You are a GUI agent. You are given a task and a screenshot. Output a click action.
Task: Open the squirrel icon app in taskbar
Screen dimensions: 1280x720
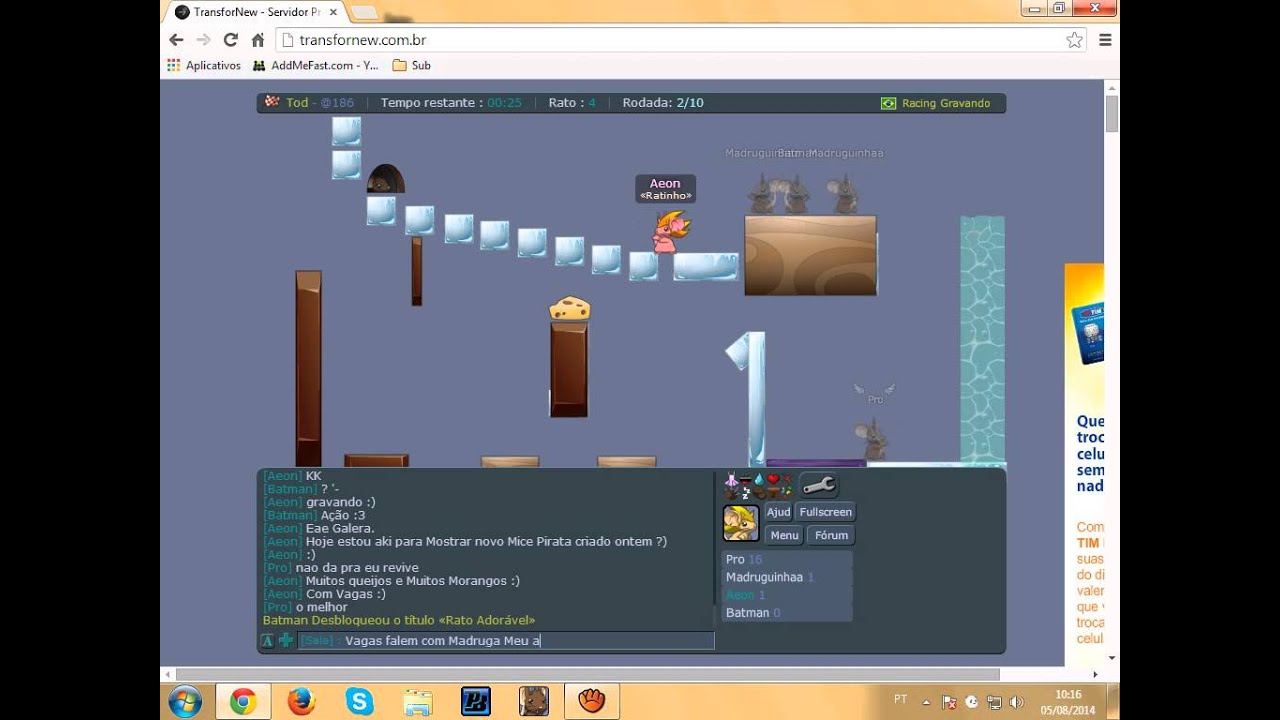pyautogui.click(x=533, y=702)
